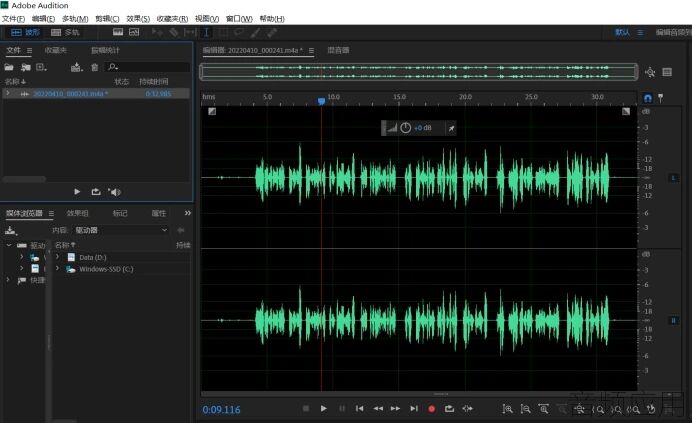
Task: Select the Marquee Selection tool
Action: 223,32
